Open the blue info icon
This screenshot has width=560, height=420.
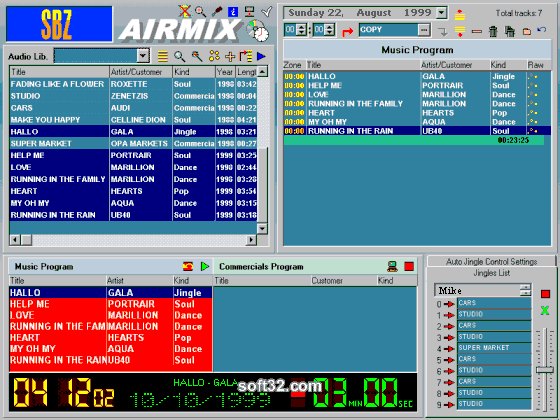(x=233, y=11)
